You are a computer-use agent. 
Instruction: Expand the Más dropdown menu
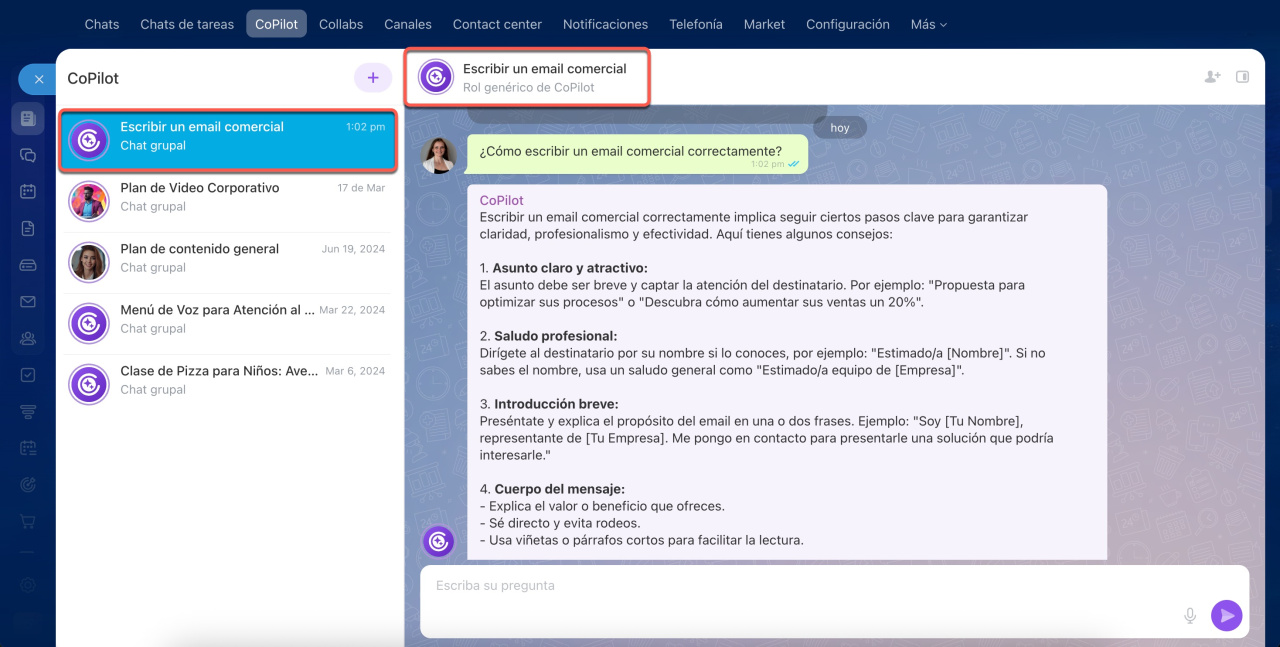tap(928, 24)
